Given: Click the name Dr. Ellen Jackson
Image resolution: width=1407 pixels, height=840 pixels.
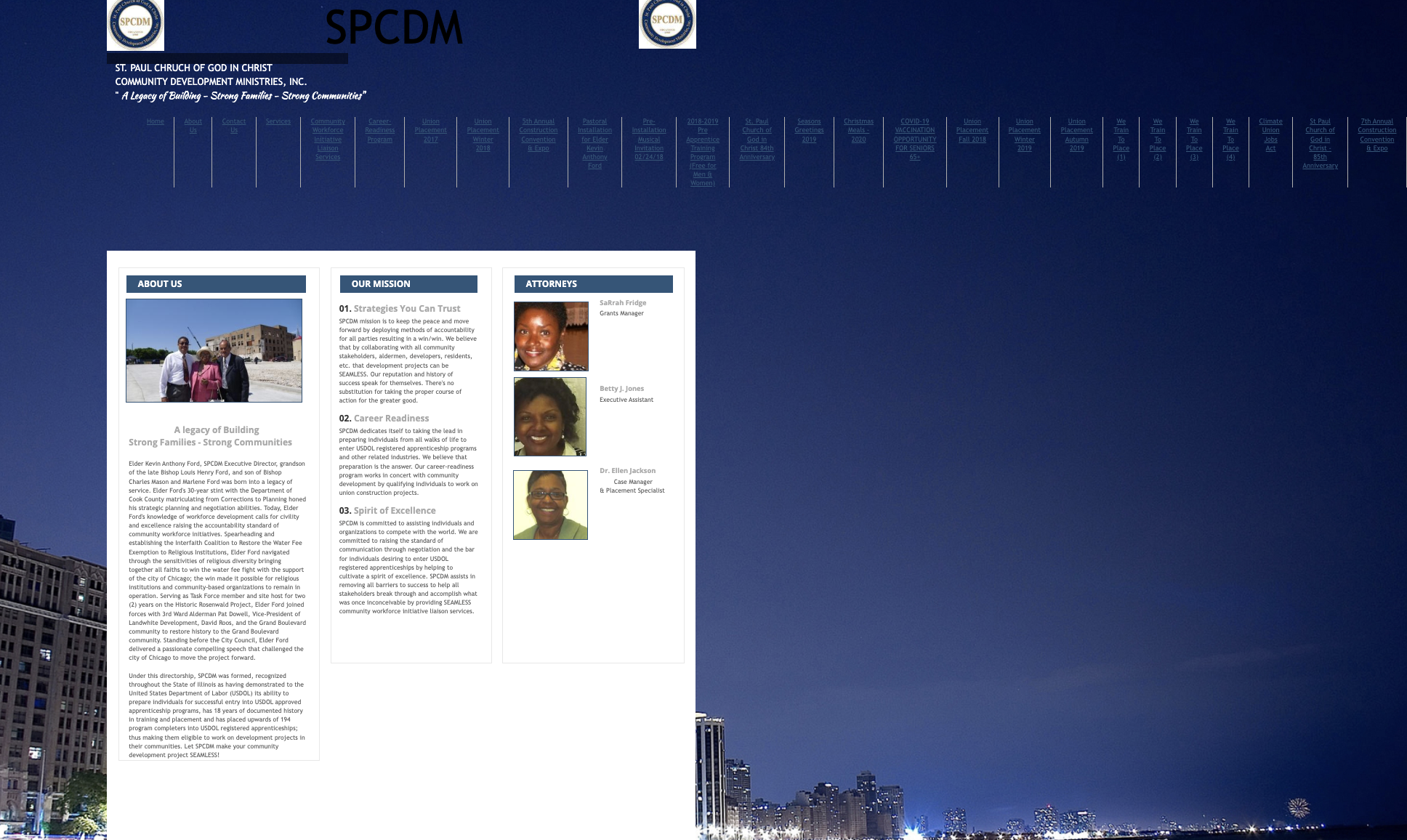Looking at the screenshot, I should pyautogui.click(x=628, y=471).
